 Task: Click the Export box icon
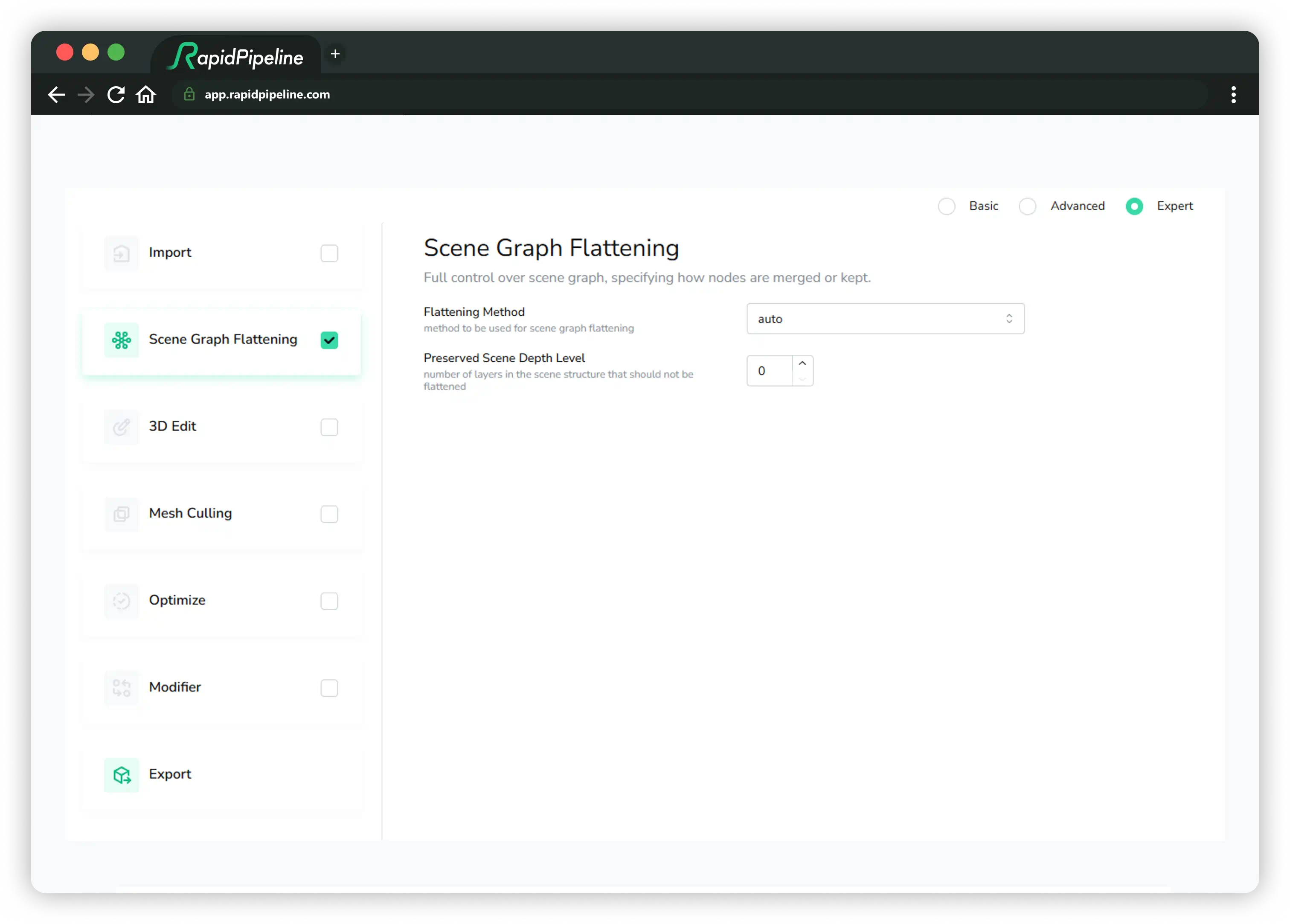[x=121, y=774]
